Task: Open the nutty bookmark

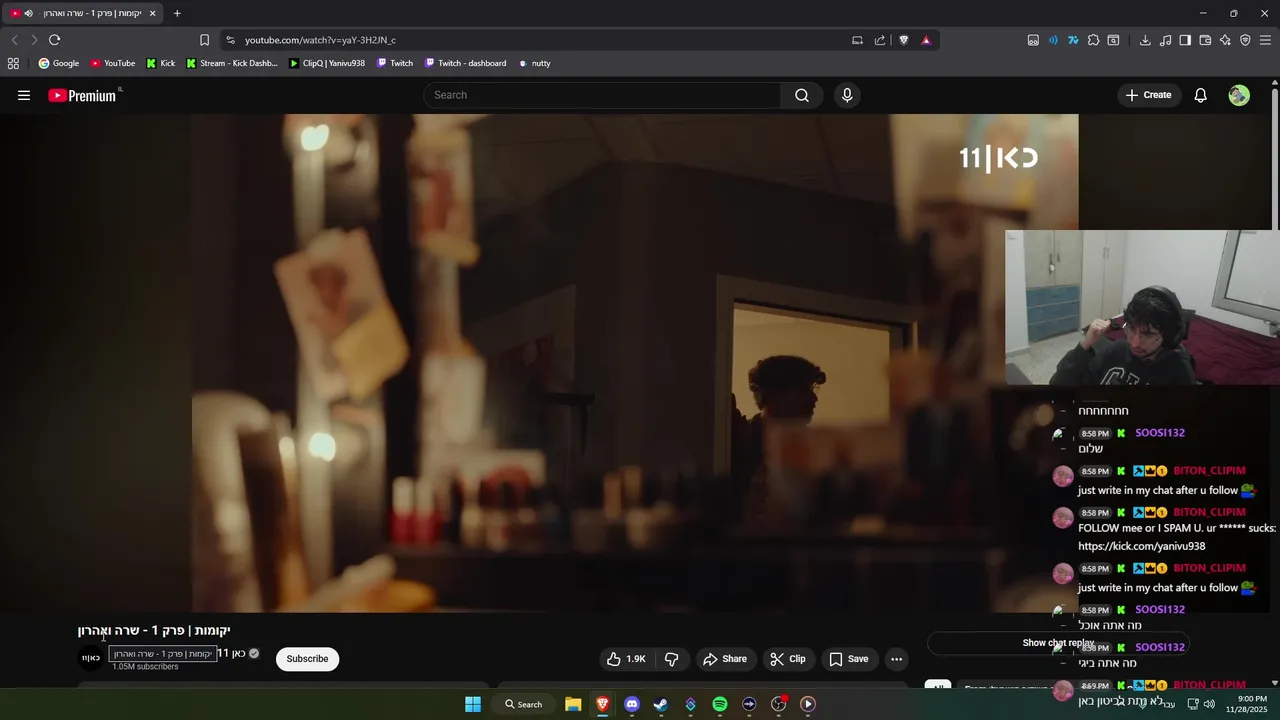Action: pos(534,63)
